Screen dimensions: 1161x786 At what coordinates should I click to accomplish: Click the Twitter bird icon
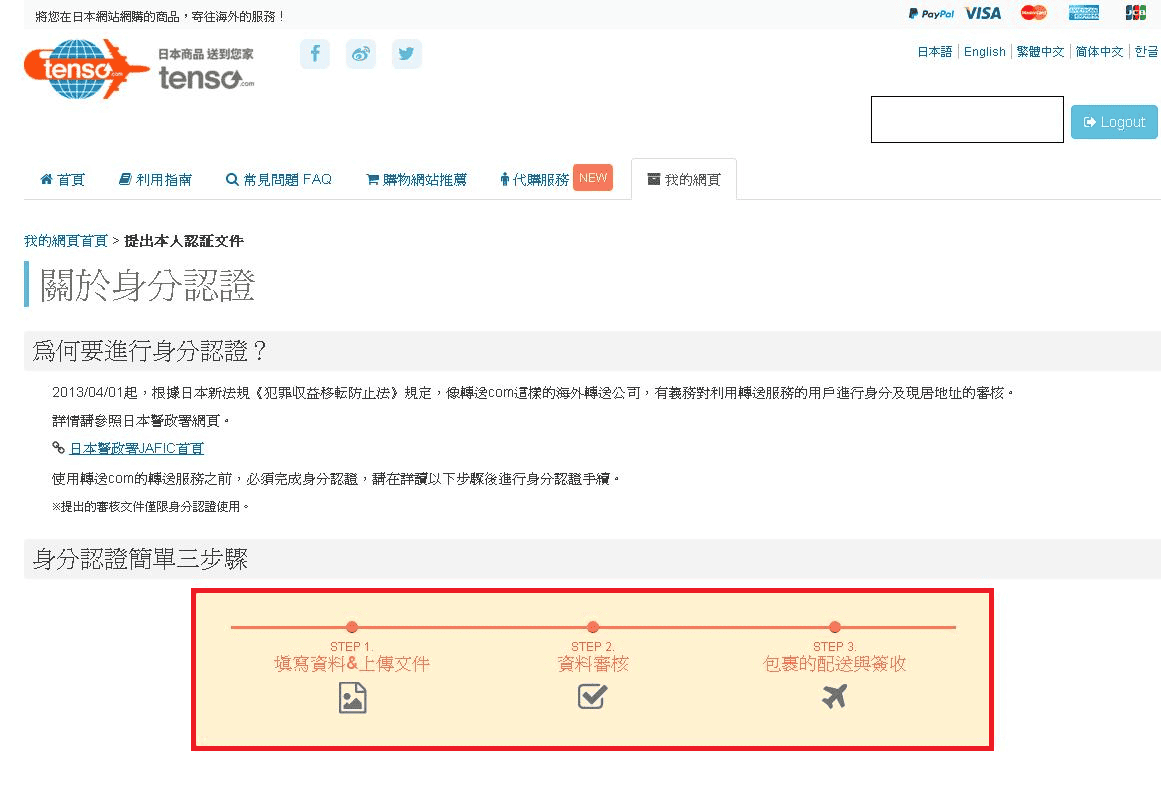(406, 54)
